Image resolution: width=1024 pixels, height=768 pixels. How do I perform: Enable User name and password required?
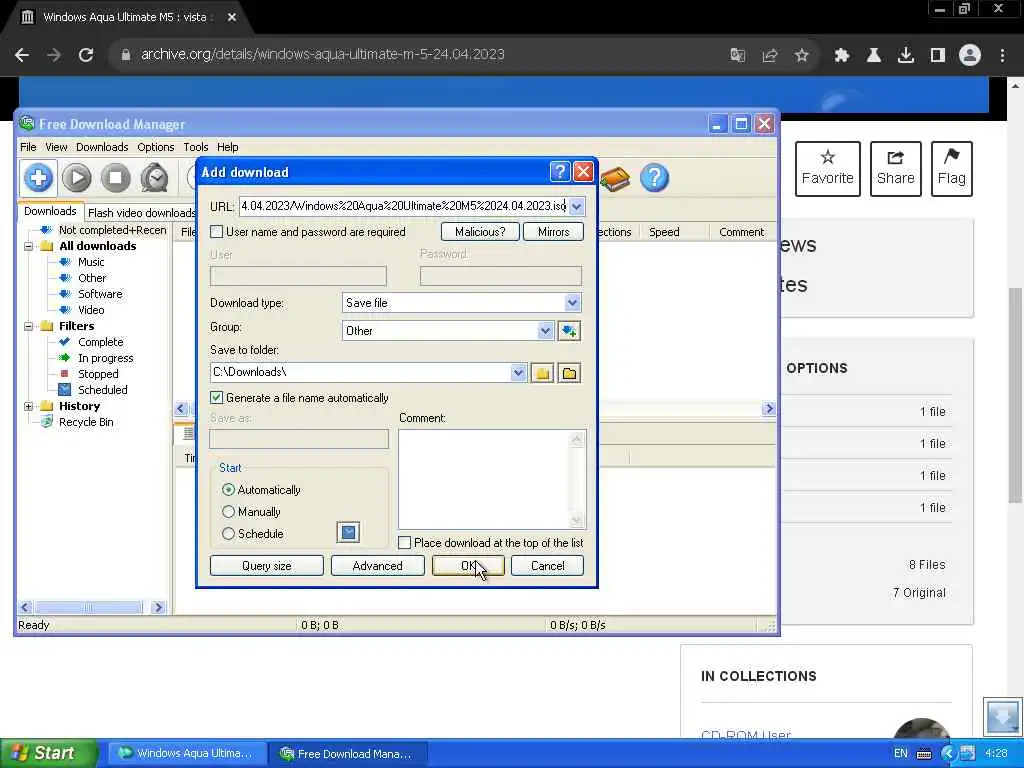pos(217,232)
